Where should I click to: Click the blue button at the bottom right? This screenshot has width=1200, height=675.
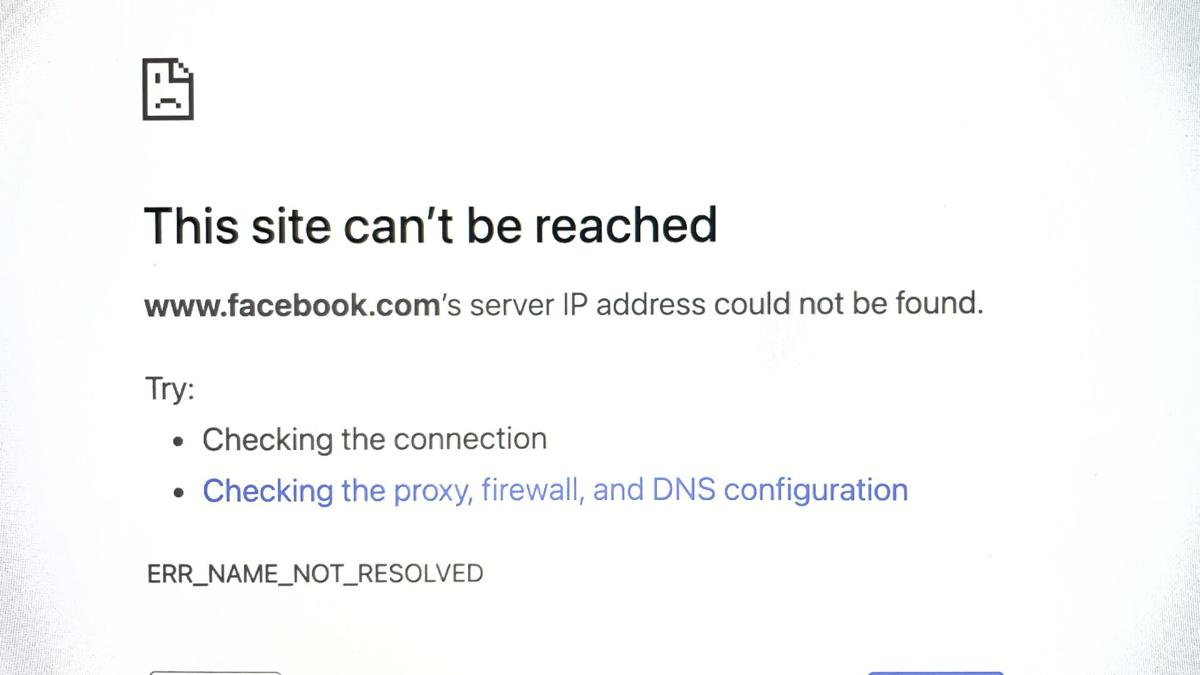pos(935,672)
